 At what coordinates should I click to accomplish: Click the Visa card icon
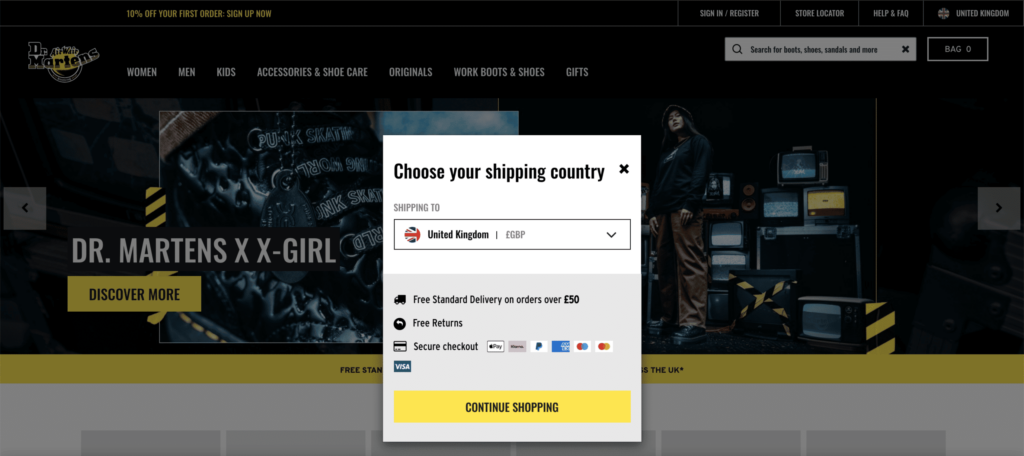click(402, 366)
